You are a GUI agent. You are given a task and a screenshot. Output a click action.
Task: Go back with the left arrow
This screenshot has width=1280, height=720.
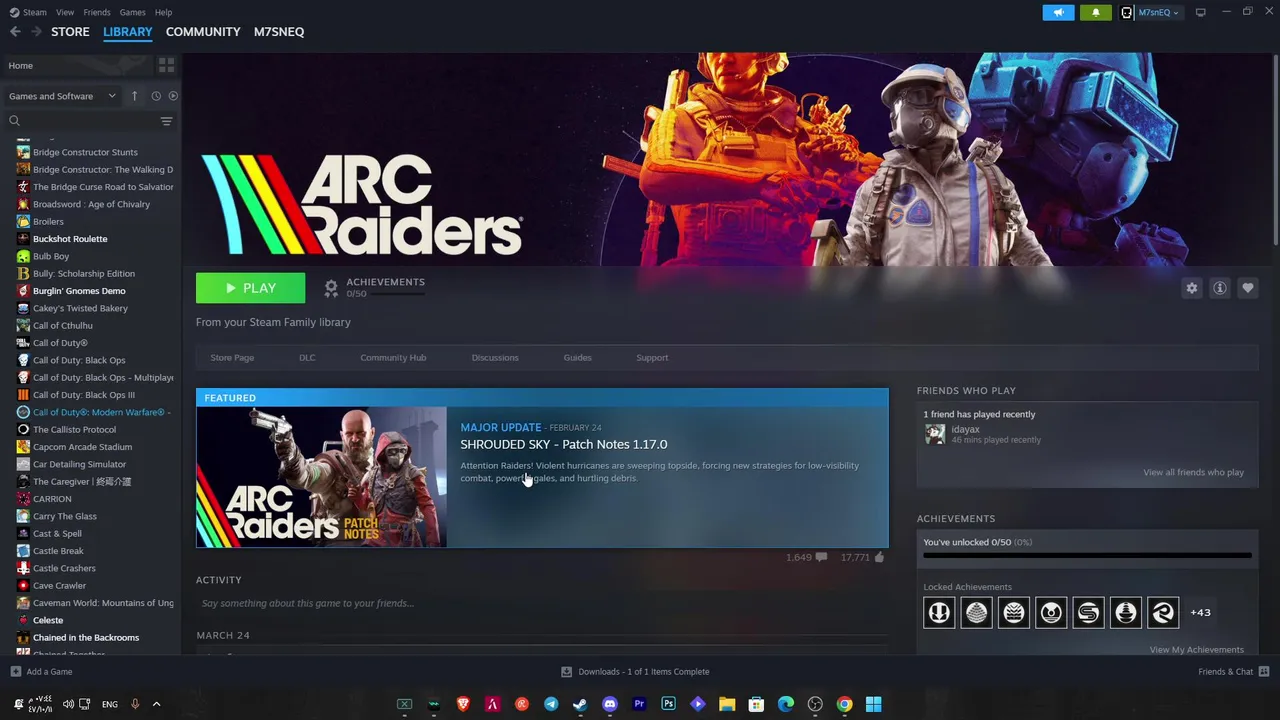(x=15, y=32)
